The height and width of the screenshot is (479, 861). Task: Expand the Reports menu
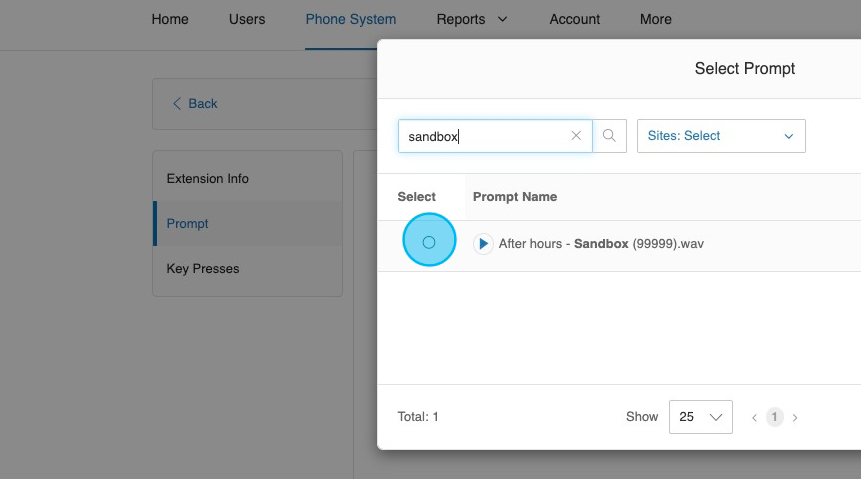click(x=471, y=19)
